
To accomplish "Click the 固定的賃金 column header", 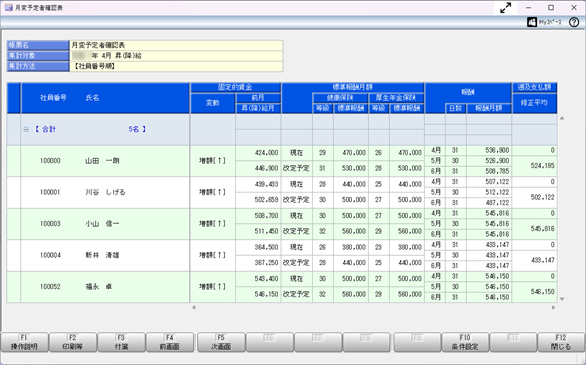I will pos(235,87).
